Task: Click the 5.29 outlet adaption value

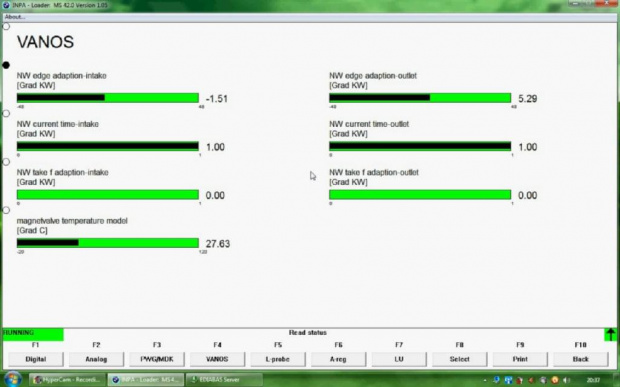Action: tap(527, 98)
